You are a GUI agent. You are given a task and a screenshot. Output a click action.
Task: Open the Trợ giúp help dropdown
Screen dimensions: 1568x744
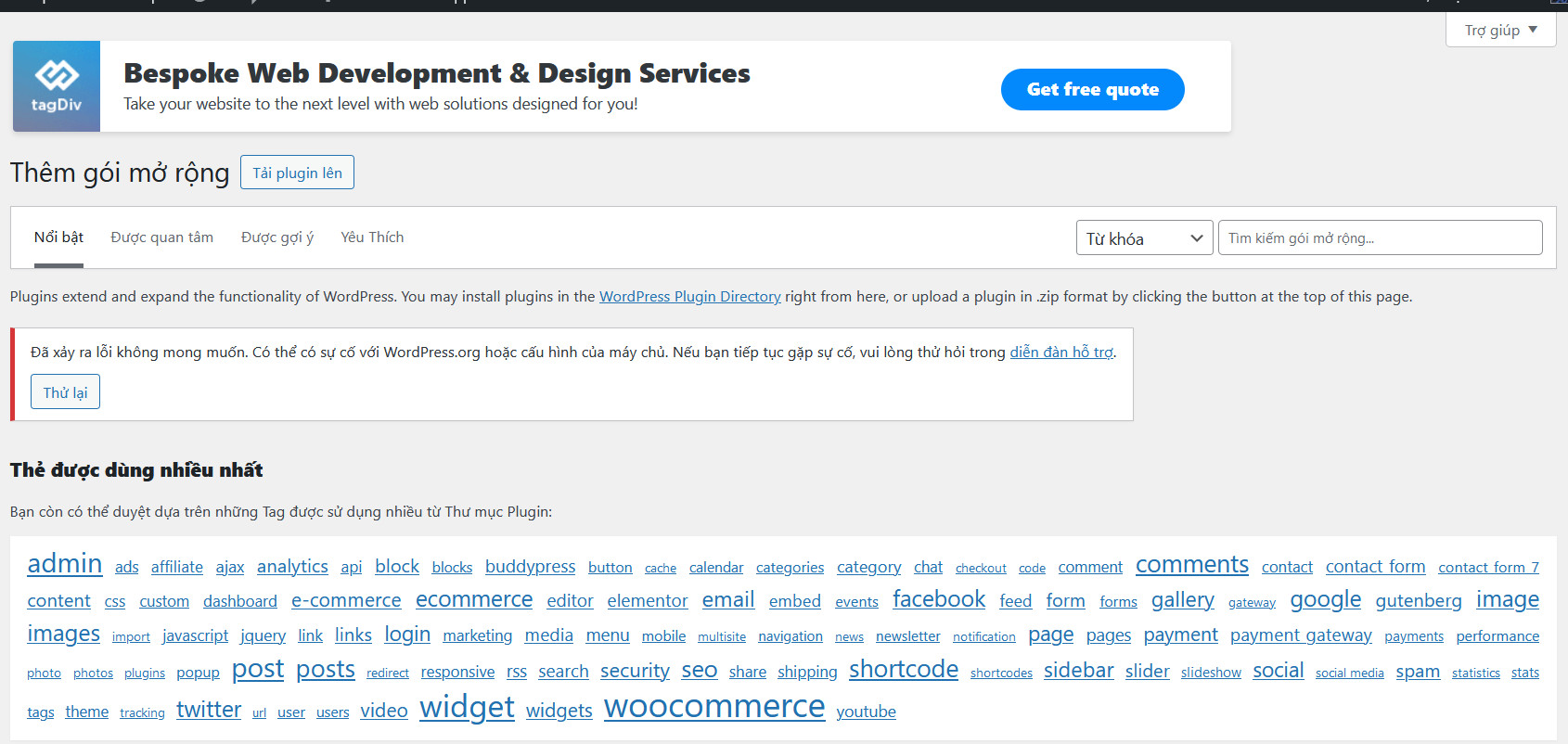(x=1500, y=30)
